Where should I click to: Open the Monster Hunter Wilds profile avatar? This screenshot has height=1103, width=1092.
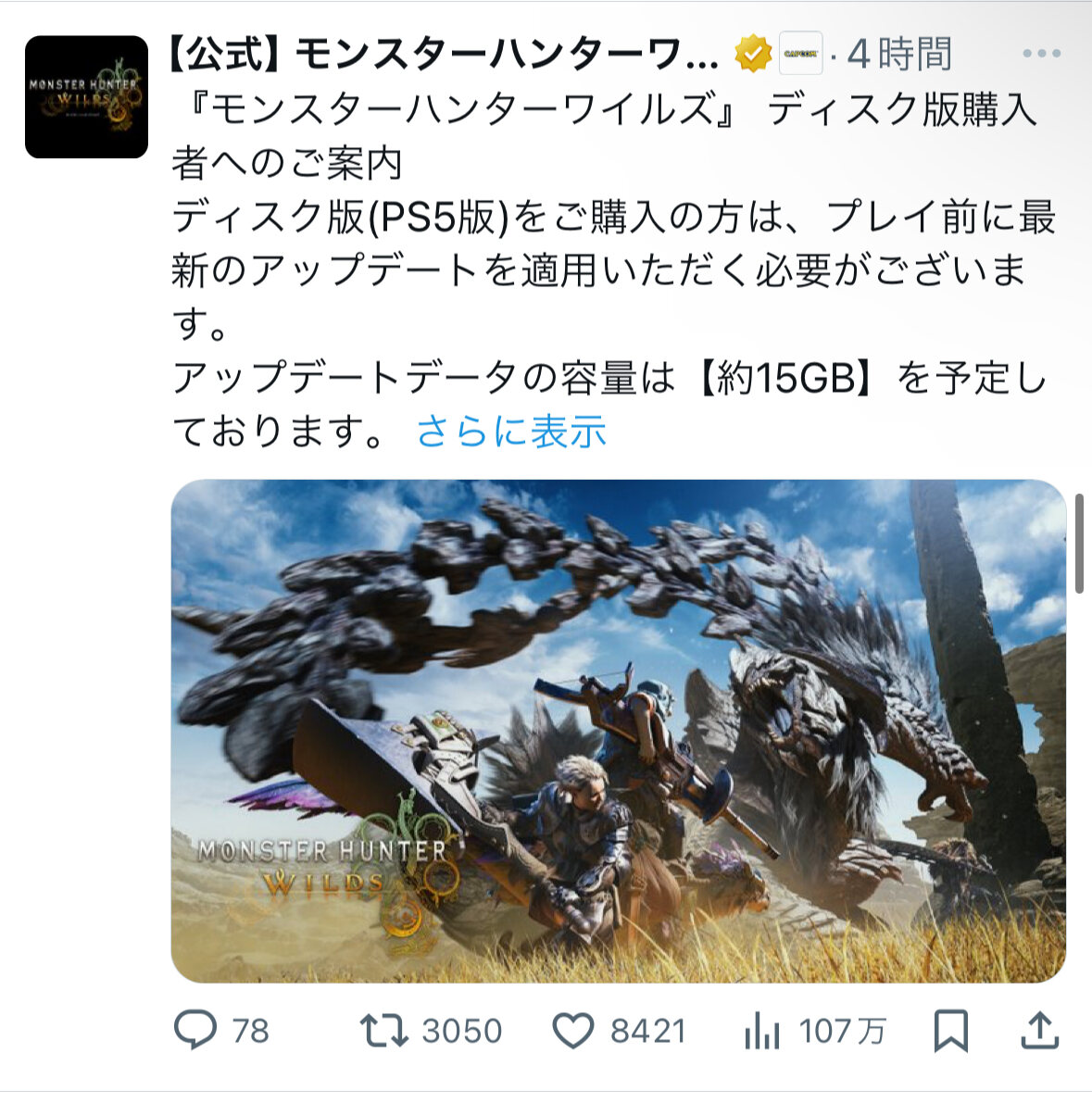click(x=86, y=97)
